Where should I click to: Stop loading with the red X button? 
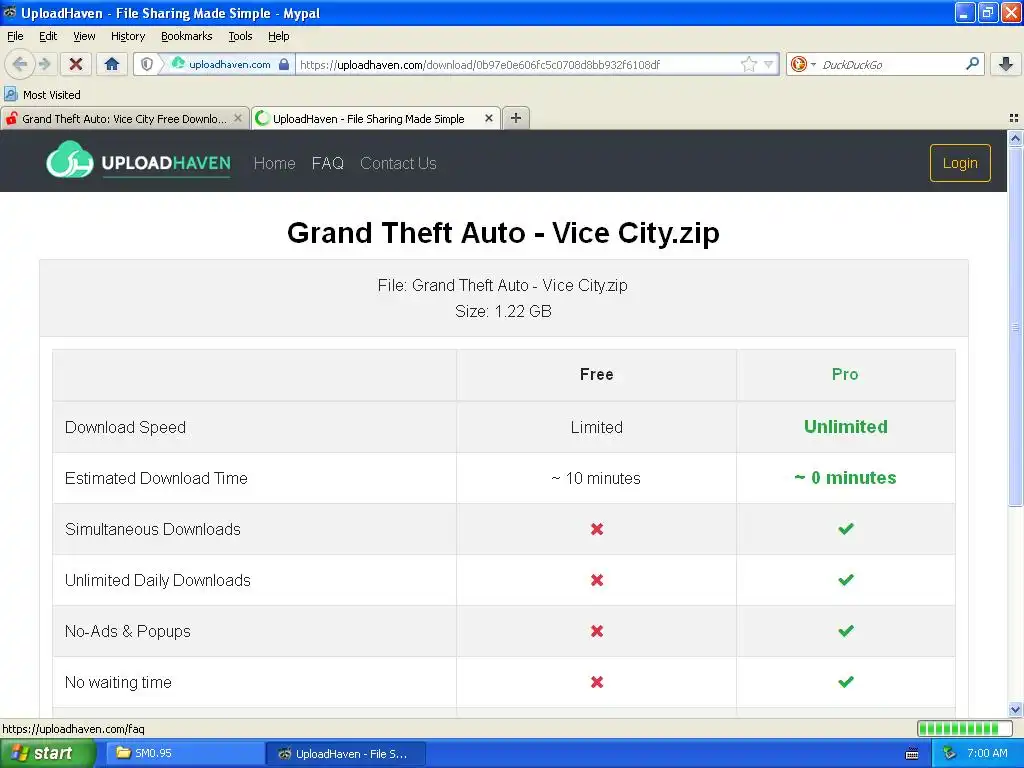tap(76, 64)
